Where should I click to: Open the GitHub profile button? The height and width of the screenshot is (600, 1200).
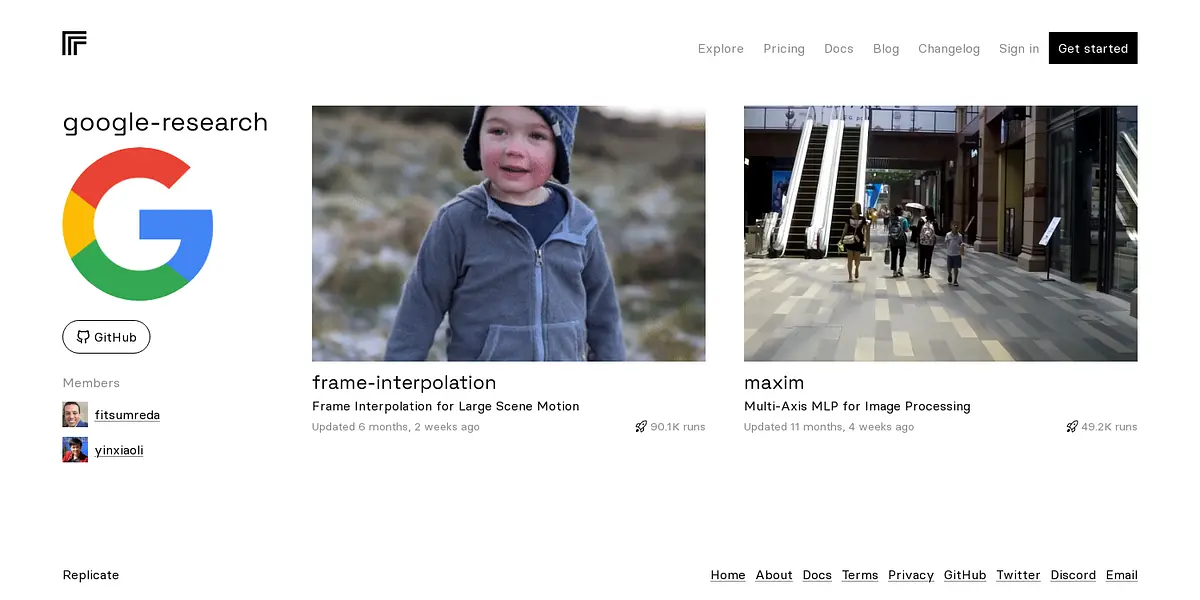pos(106,337)
